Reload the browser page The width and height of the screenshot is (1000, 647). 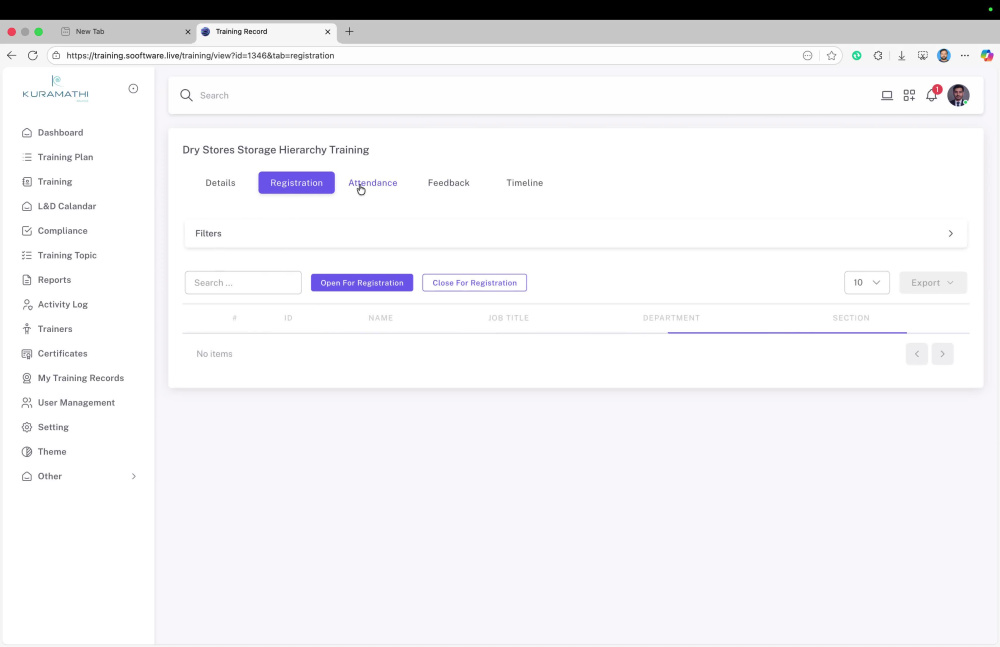pyautogui.click(x=33, y=56)
